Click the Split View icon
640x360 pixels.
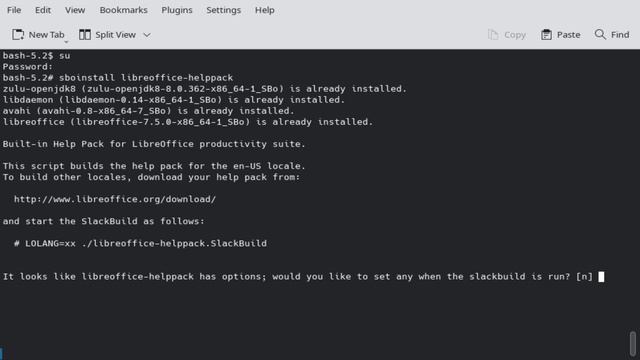pyautogui.click(x=84, y=35)
